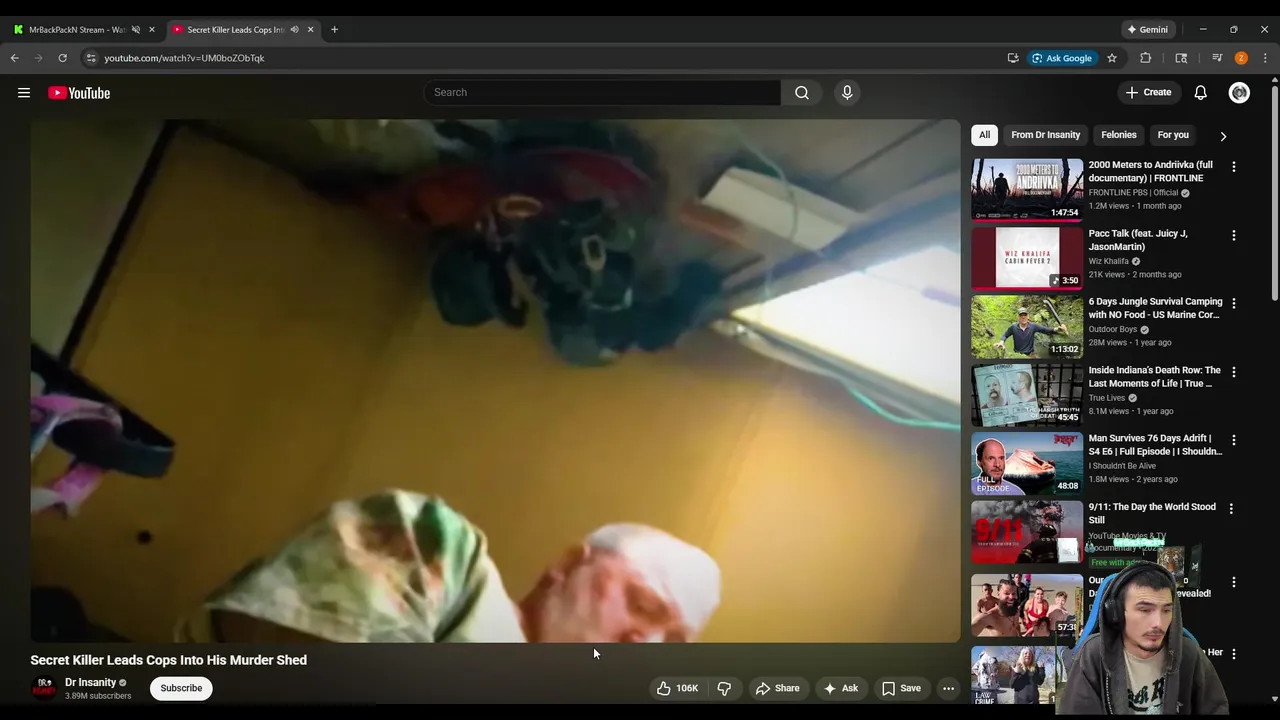The image size is (1280, 720).
Task: Open the YouTube account avatar menu
Action: point(1239,93)
